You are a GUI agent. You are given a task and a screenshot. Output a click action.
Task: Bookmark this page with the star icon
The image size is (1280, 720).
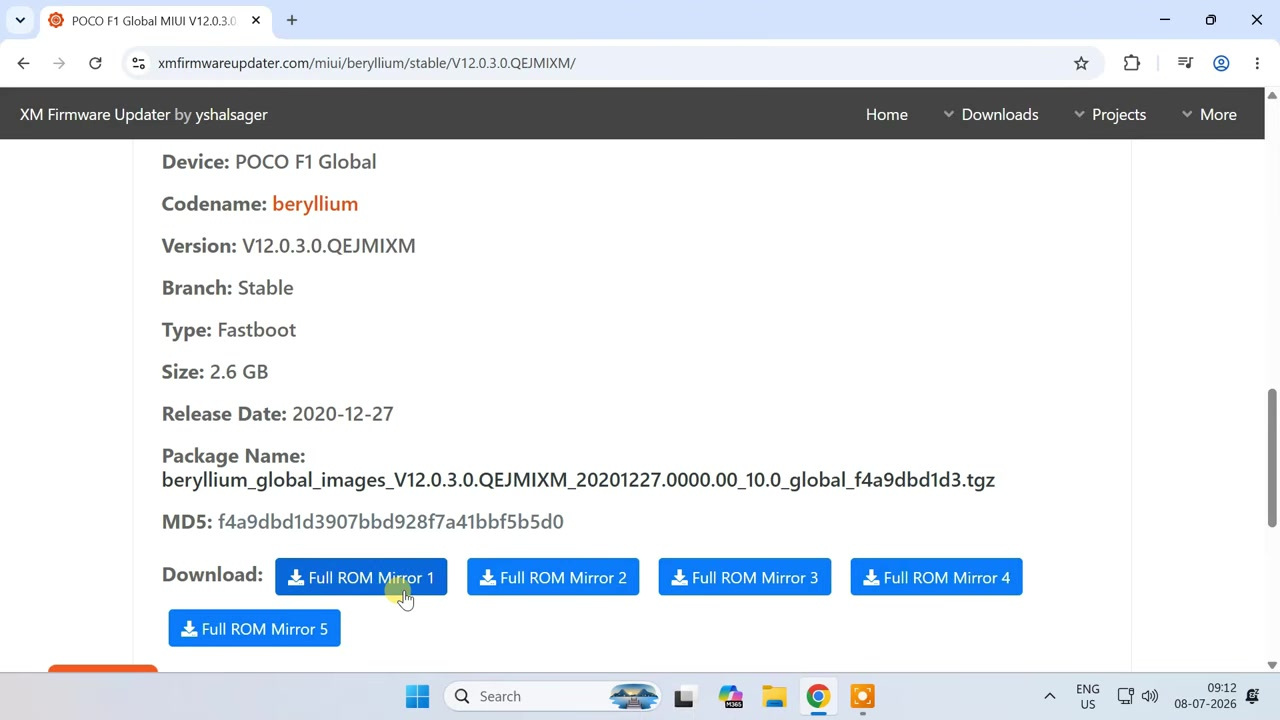coord(1081,63)
